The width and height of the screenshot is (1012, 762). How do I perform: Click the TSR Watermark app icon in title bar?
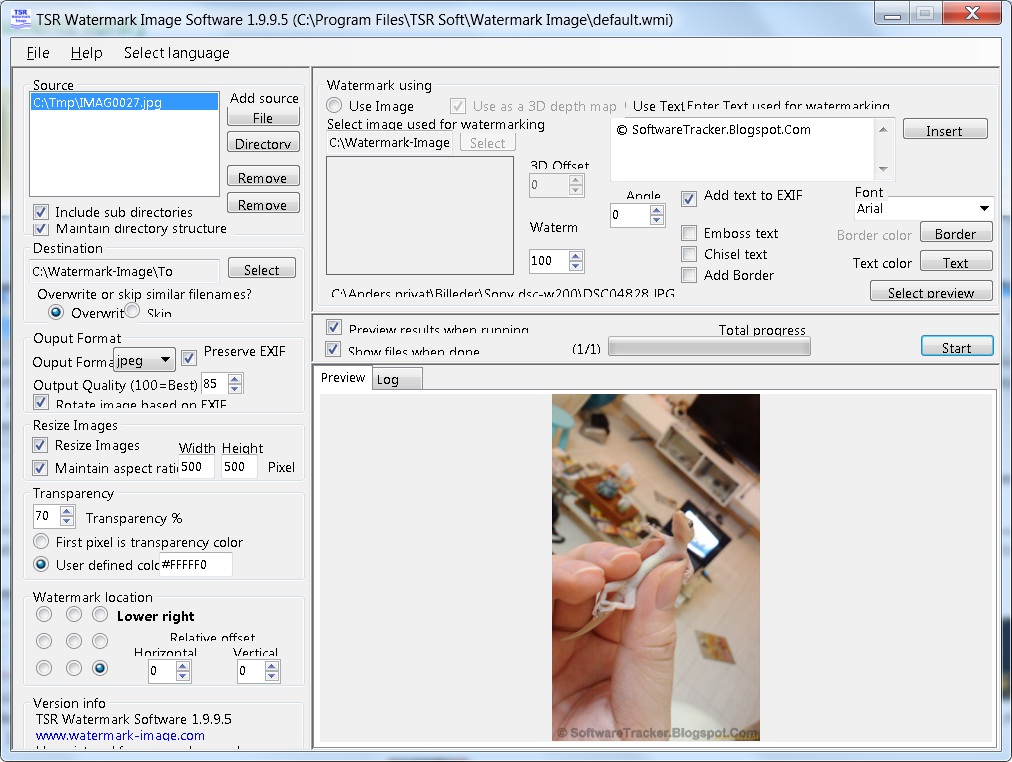tap(20, 17)
